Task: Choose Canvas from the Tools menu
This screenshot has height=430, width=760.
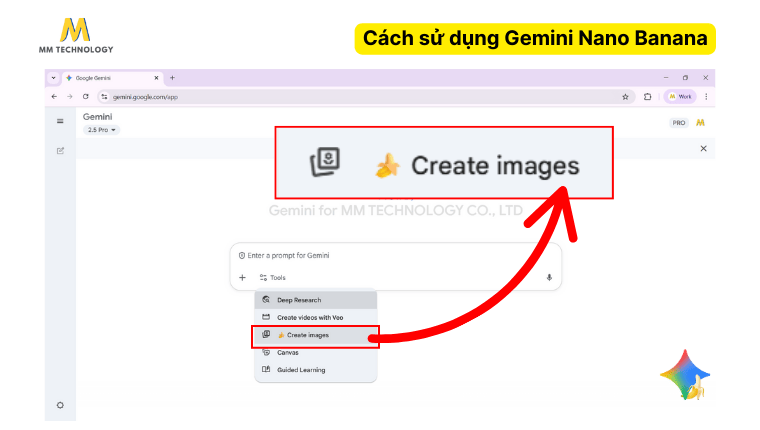Action: click(x=316, y=352)
